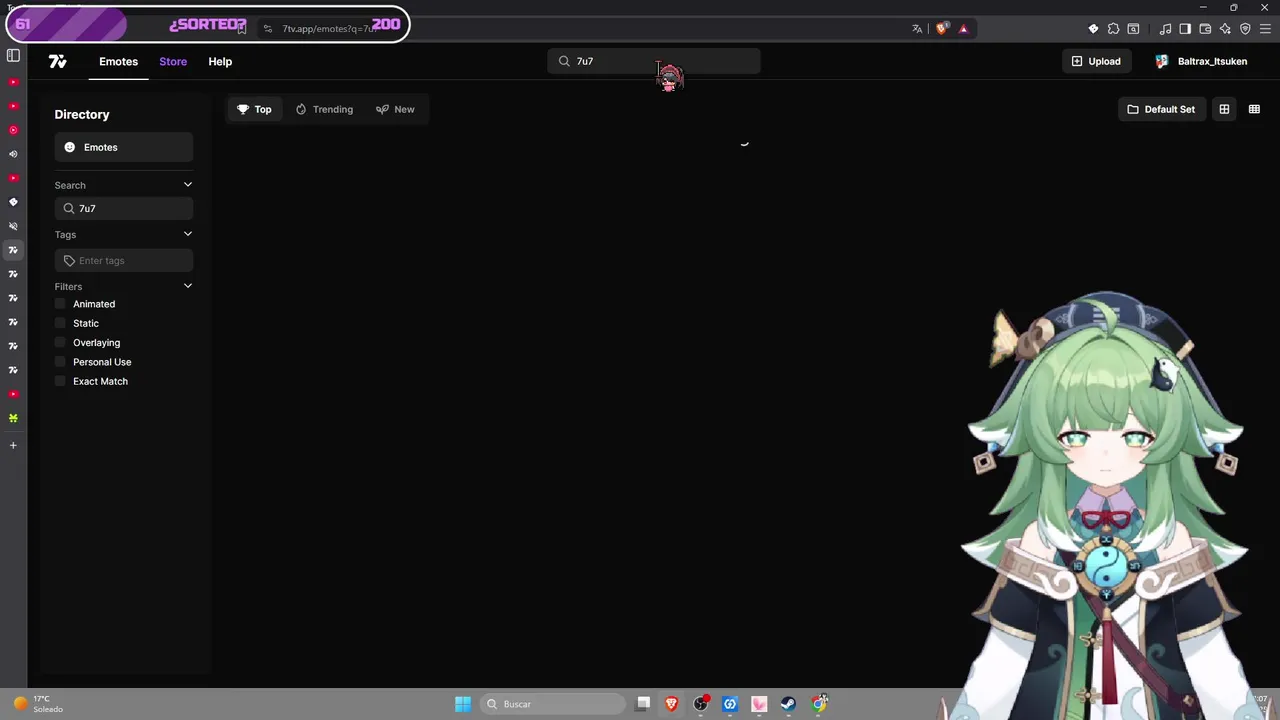Open Brave VPN shield icon
The height and width of the screenshot is (720, 1280).
pyautogui.click(x=1245, y=29)
